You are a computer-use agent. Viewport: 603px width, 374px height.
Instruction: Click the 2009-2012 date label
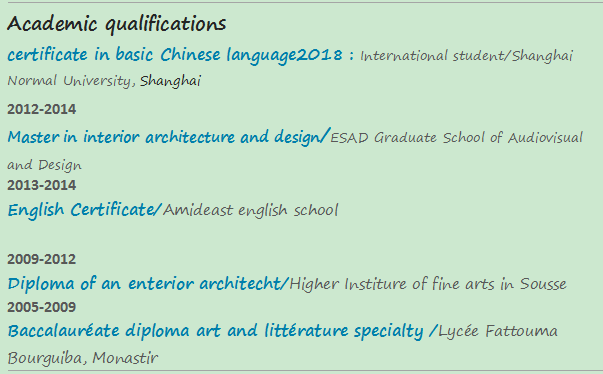coord(42,259)
